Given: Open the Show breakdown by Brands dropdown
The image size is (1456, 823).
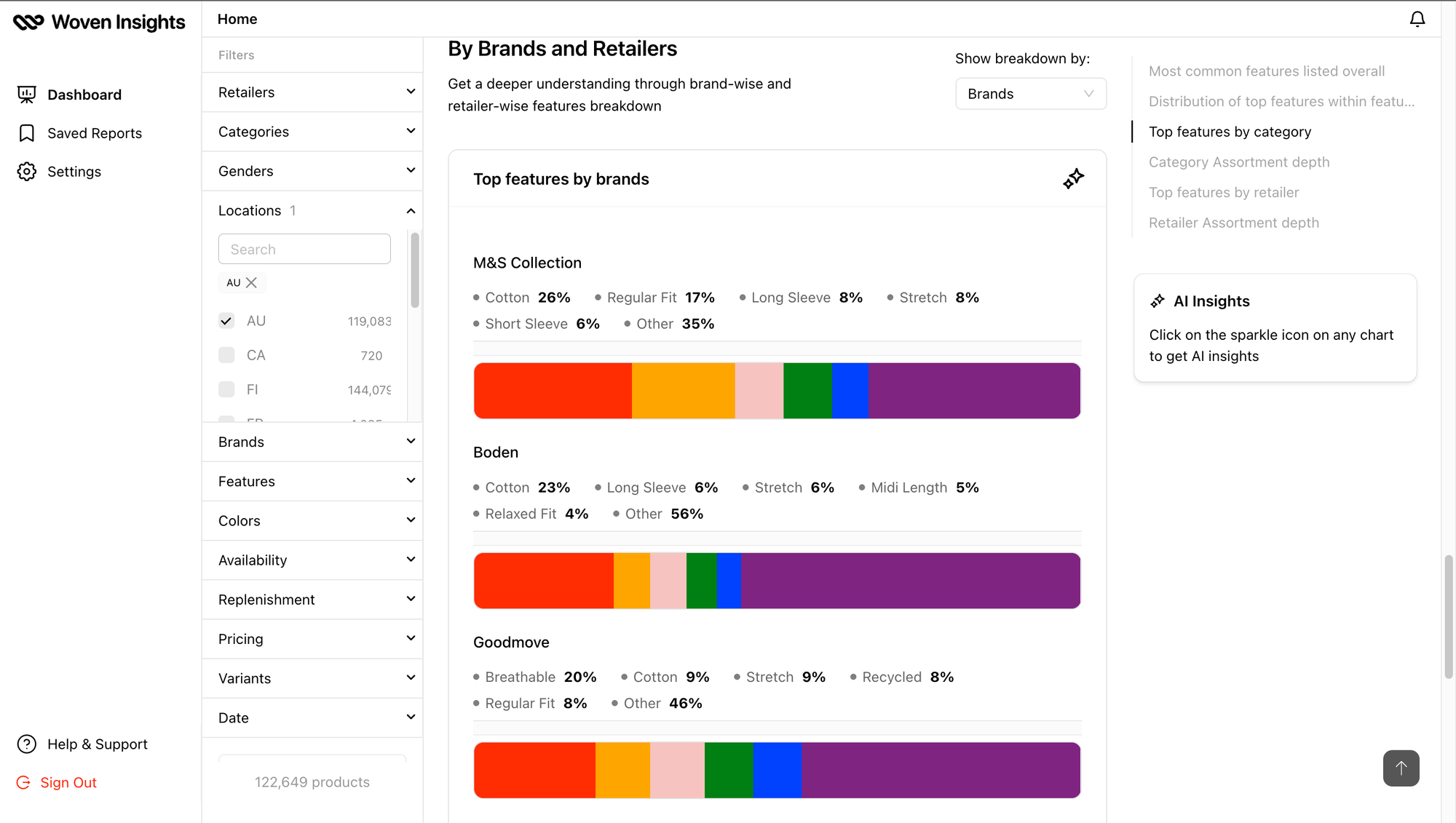Looking at the screenshot, I should (1030, 94).
